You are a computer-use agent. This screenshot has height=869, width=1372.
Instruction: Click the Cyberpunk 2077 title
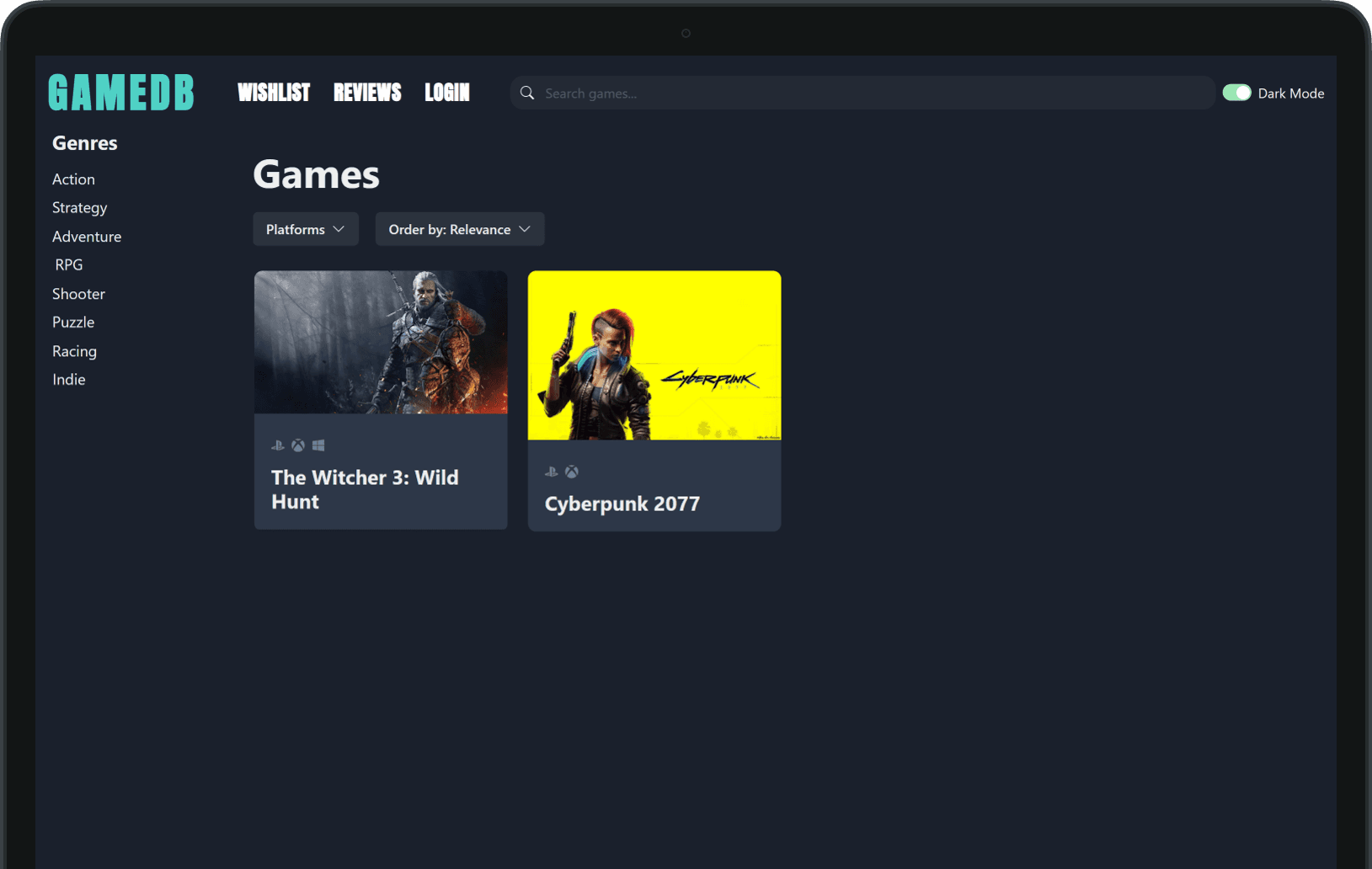pos(622,504)
